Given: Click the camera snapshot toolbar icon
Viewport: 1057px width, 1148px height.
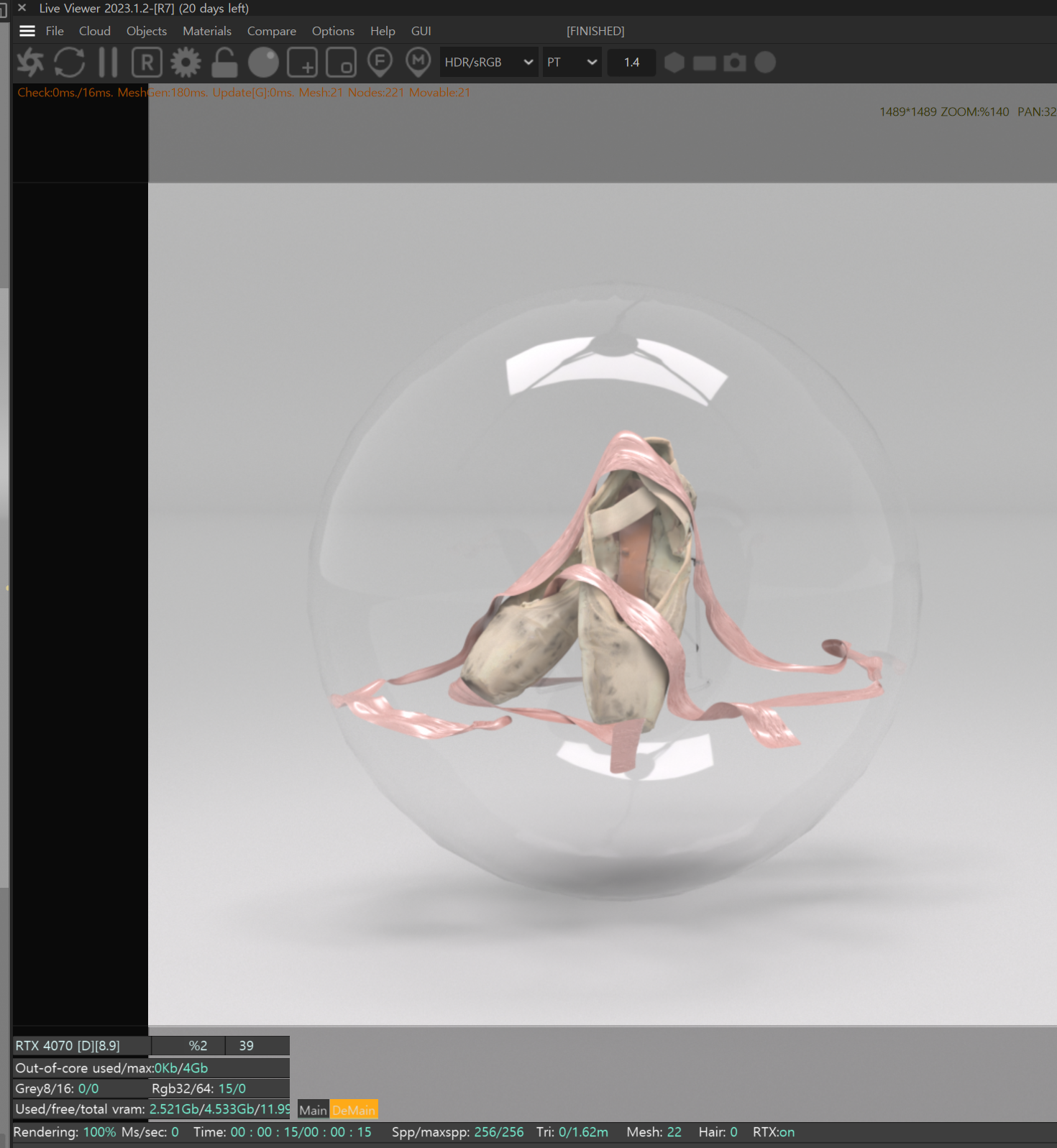Looking at the screenshot, I should (734, 63).
